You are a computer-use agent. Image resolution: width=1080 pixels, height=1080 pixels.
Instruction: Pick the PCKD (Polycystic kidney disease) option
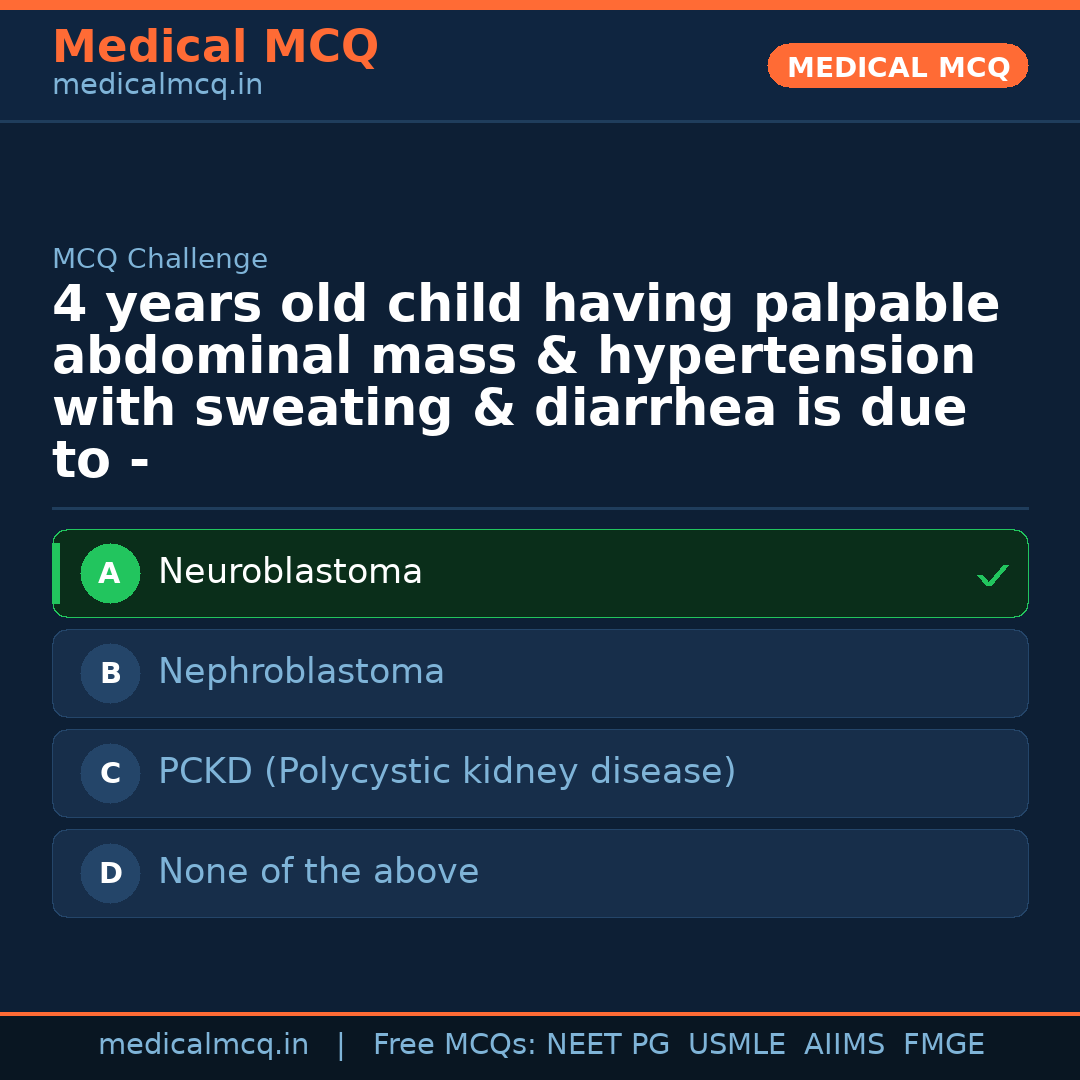[x=447, y=772]
